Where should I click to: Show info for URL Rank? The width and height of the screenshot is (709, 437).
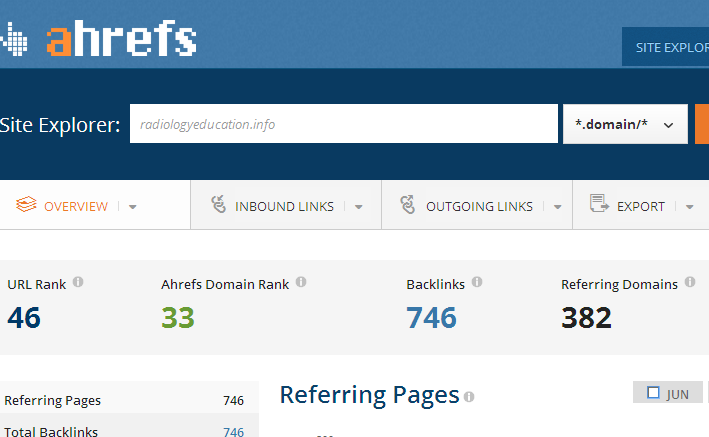(x=78, y=282)
